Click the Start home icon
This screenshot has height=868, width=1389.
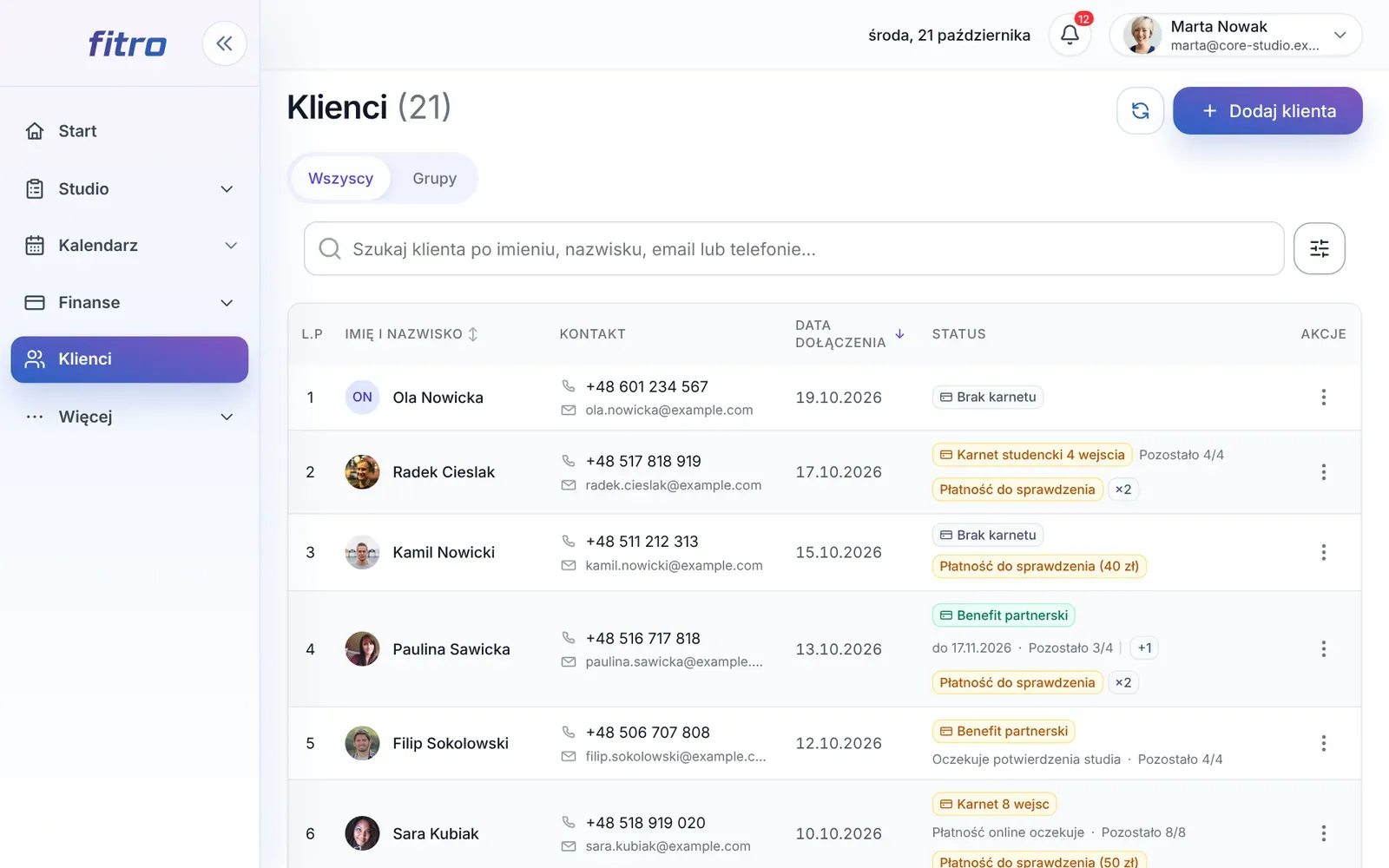35,131
